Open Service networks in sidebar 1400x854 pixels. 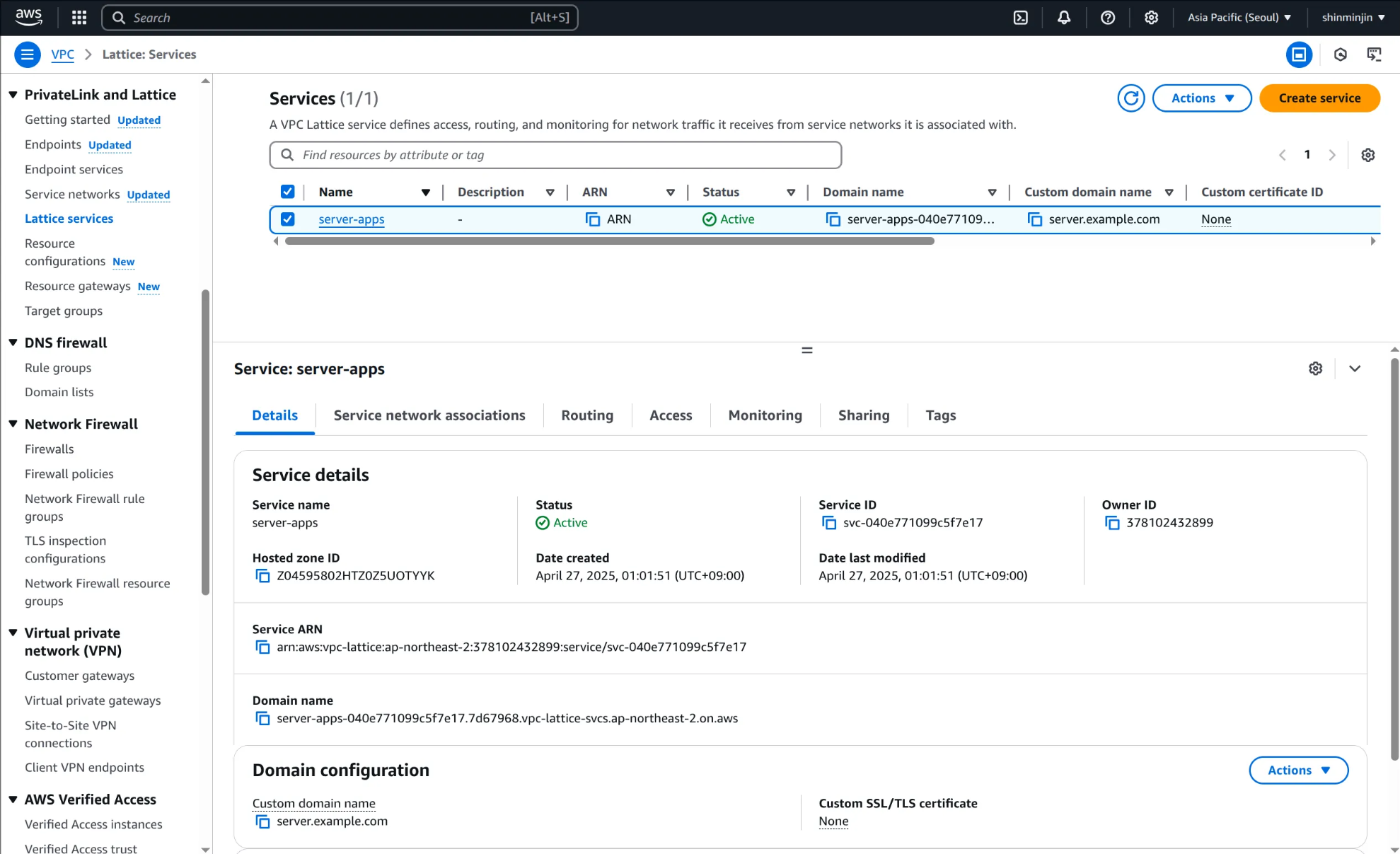(72, 194)
